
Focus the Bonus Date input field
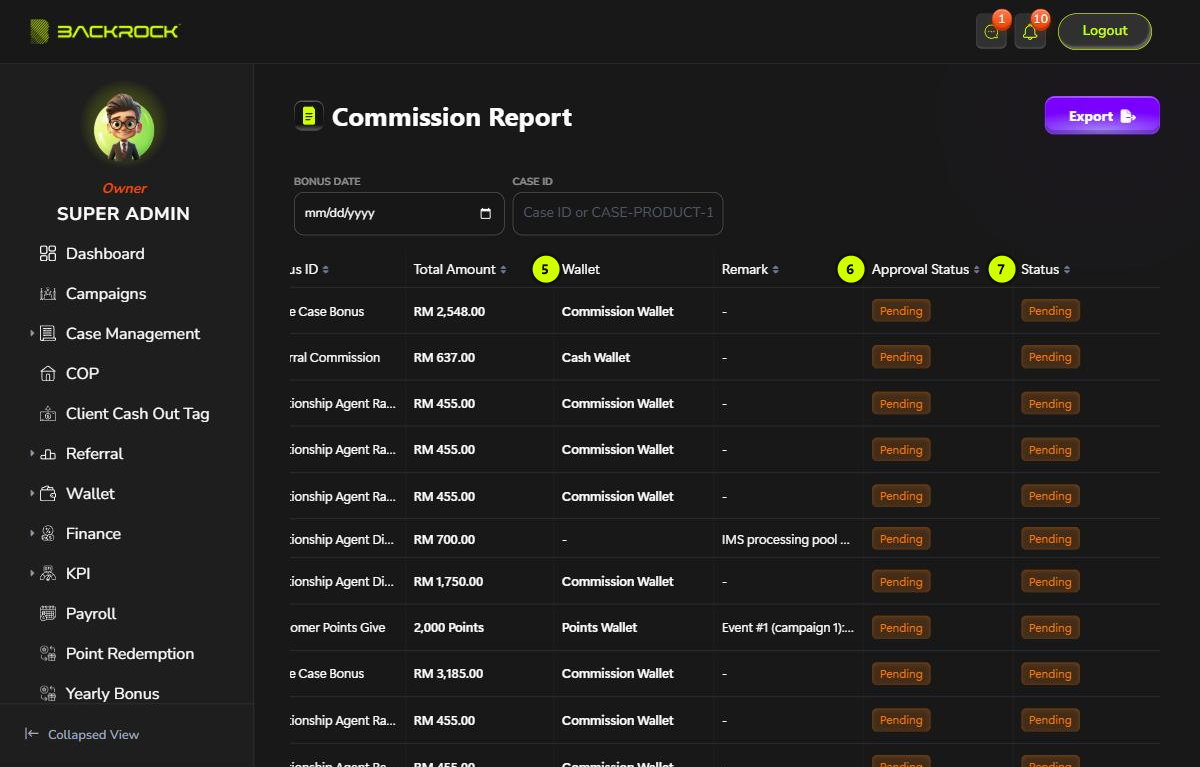pyautogui.click(x=399, y=214)
